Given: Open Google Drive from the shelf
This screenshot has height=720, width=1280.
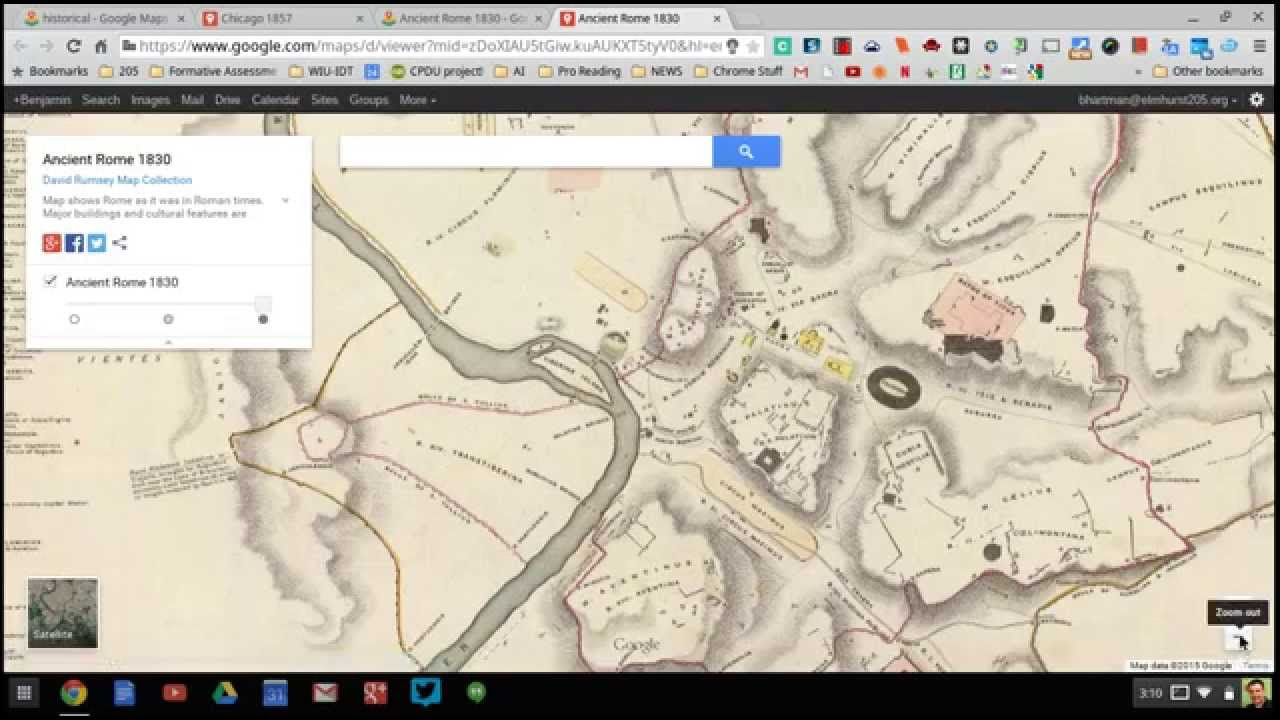Looking at the screenshot, I should click(224, 693).
